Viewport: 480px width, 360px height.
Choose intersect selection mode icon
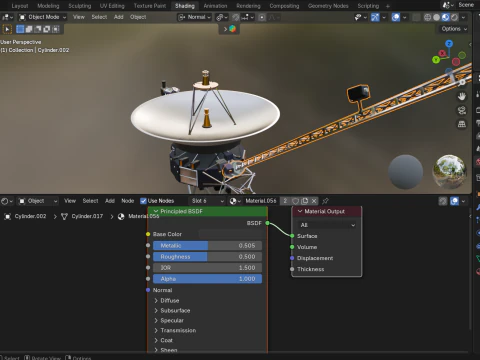coord(56,29)
